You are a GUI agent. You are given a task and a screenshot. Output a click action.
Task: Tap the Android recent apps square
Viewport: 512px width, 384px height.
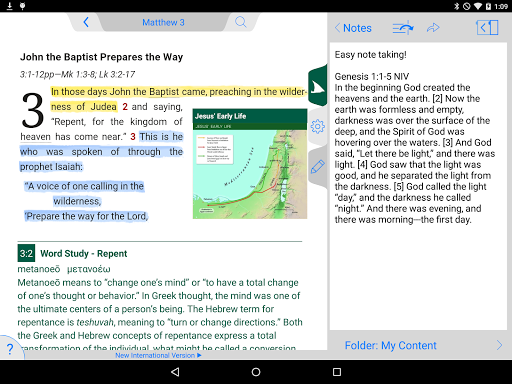(x=337, y=372)
